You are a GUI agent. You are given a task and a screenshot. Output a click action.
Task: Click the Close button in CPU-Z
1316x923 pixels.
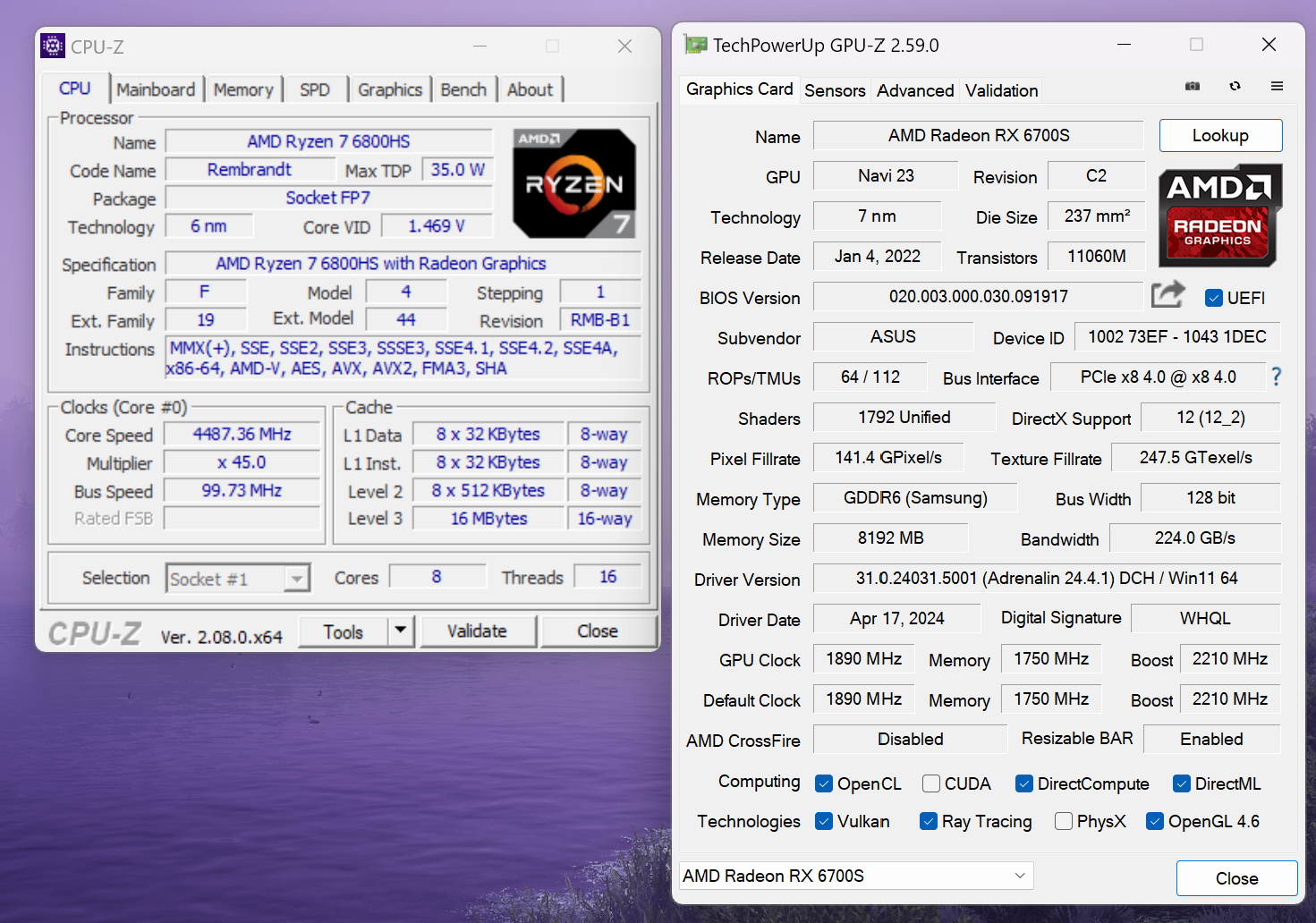point(598,631)
